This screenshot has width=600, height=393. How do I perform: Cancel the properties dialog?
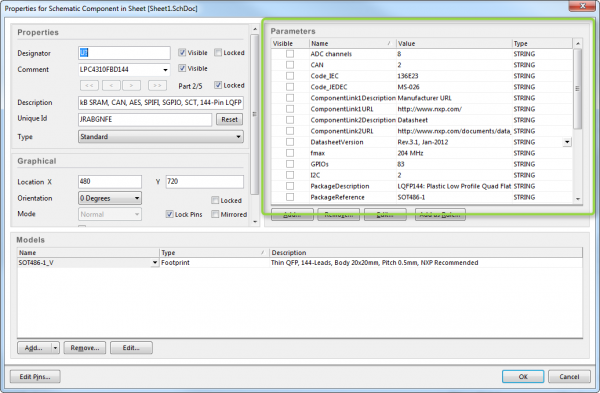pos(569,377)
